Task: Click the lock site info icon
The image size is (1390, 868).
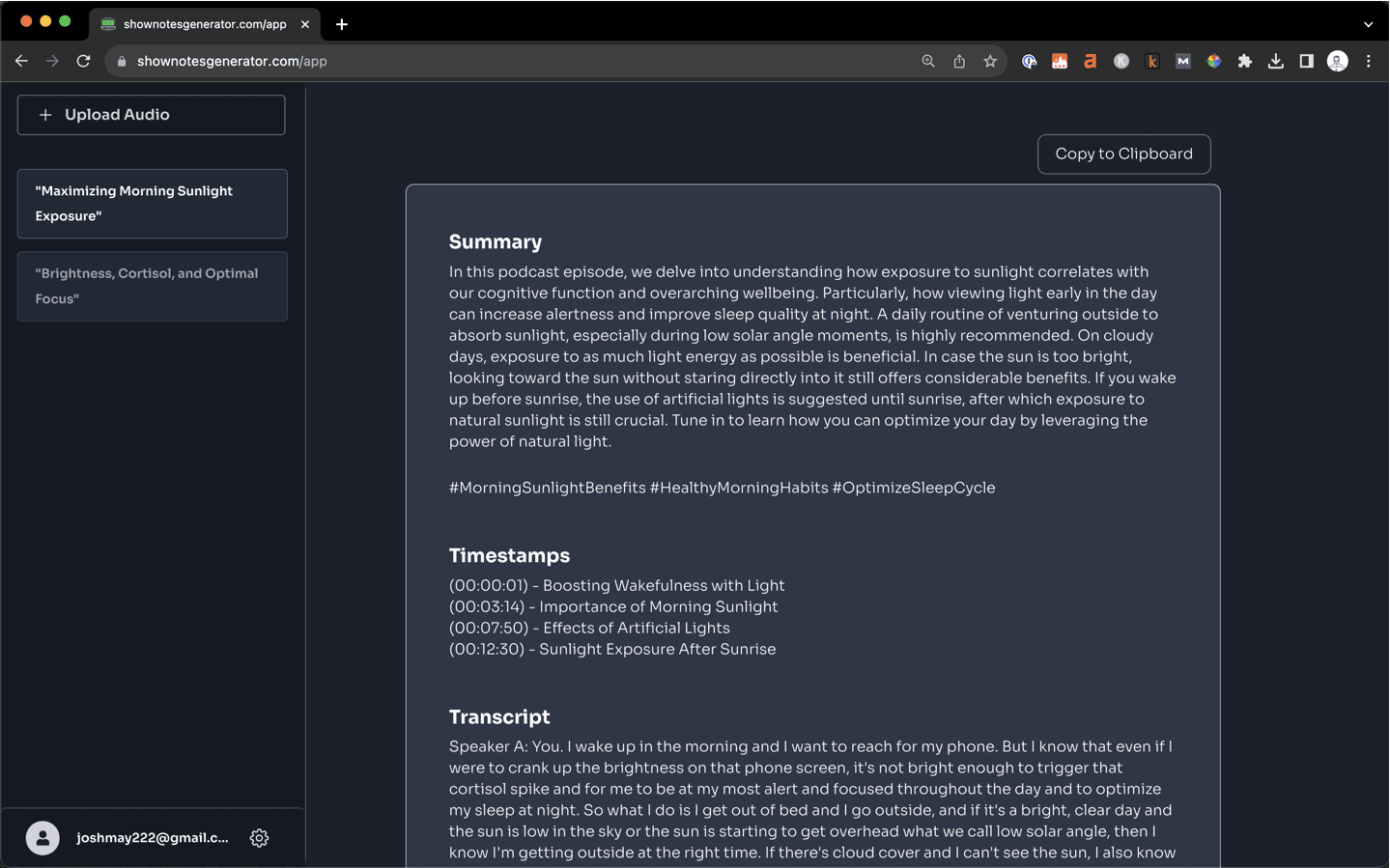Action: tap(122, 61)
